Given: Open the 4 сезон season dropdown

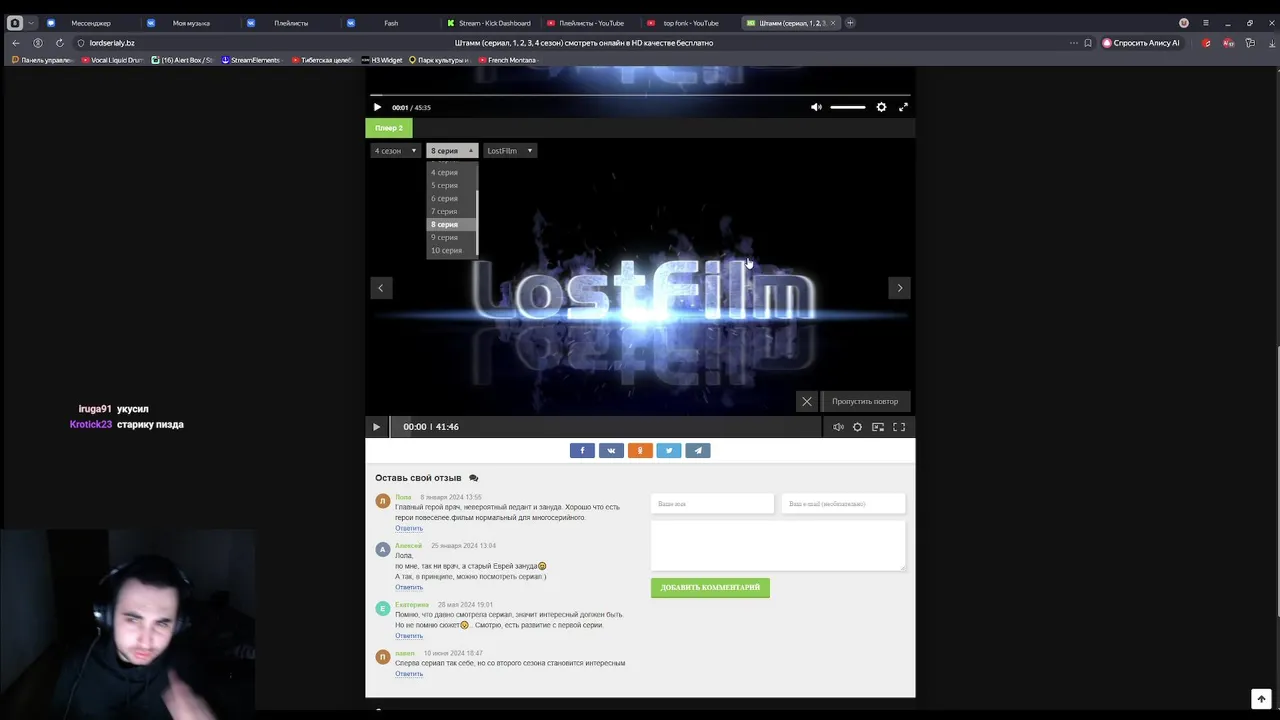Looking at the screenshot, I should coord(395,151).
